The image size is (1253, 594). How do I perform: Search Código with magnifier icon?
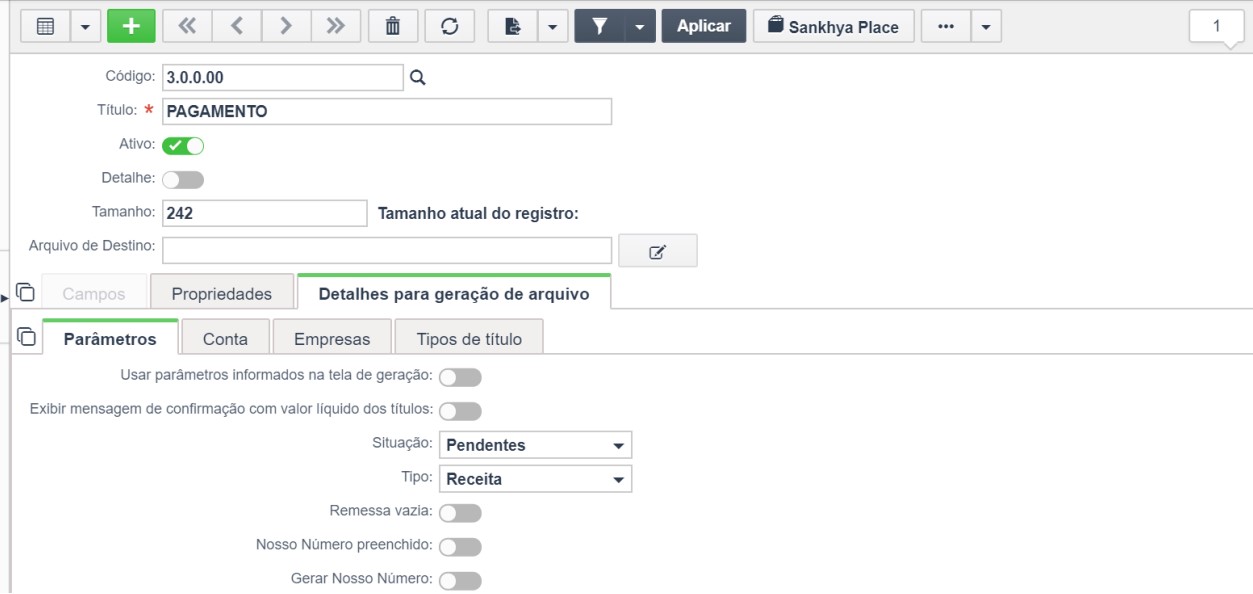coord(418,77)
